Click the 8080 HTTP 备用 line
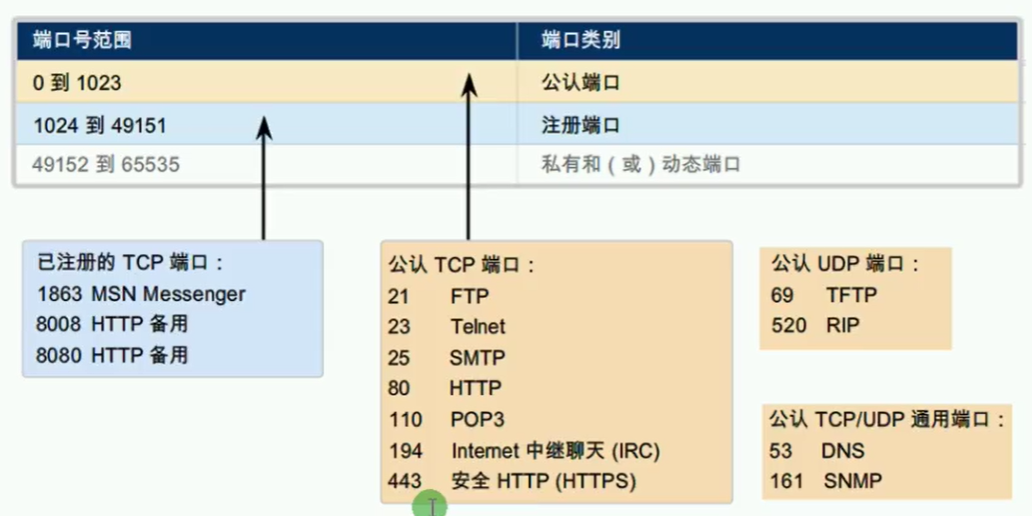 113,355
